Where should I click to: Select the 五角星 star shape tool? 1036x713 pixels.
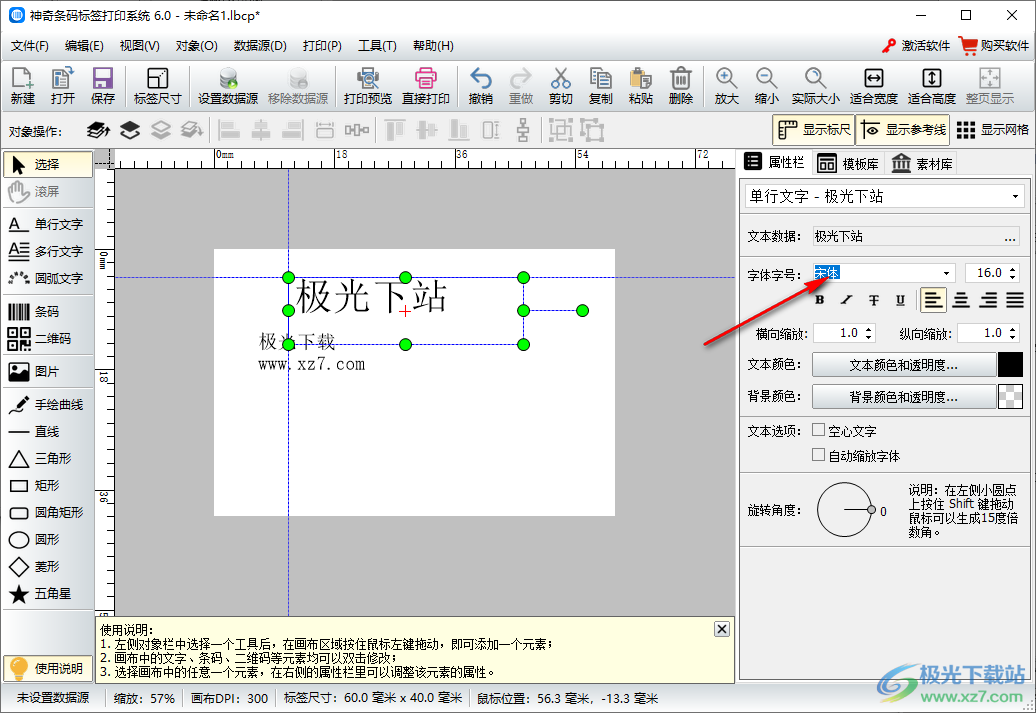(48, 593)
